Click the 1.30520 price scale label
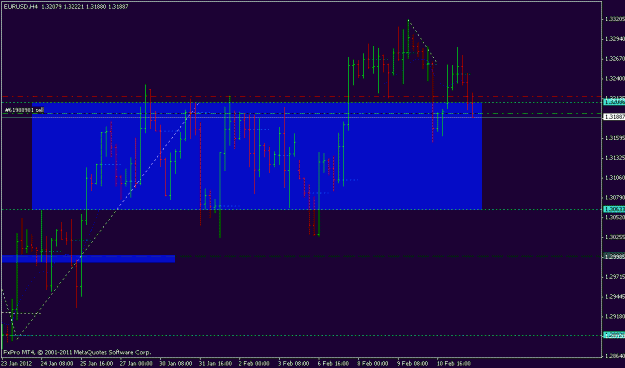This screenshot has height=368, width=625. click(x=615, y=217)
